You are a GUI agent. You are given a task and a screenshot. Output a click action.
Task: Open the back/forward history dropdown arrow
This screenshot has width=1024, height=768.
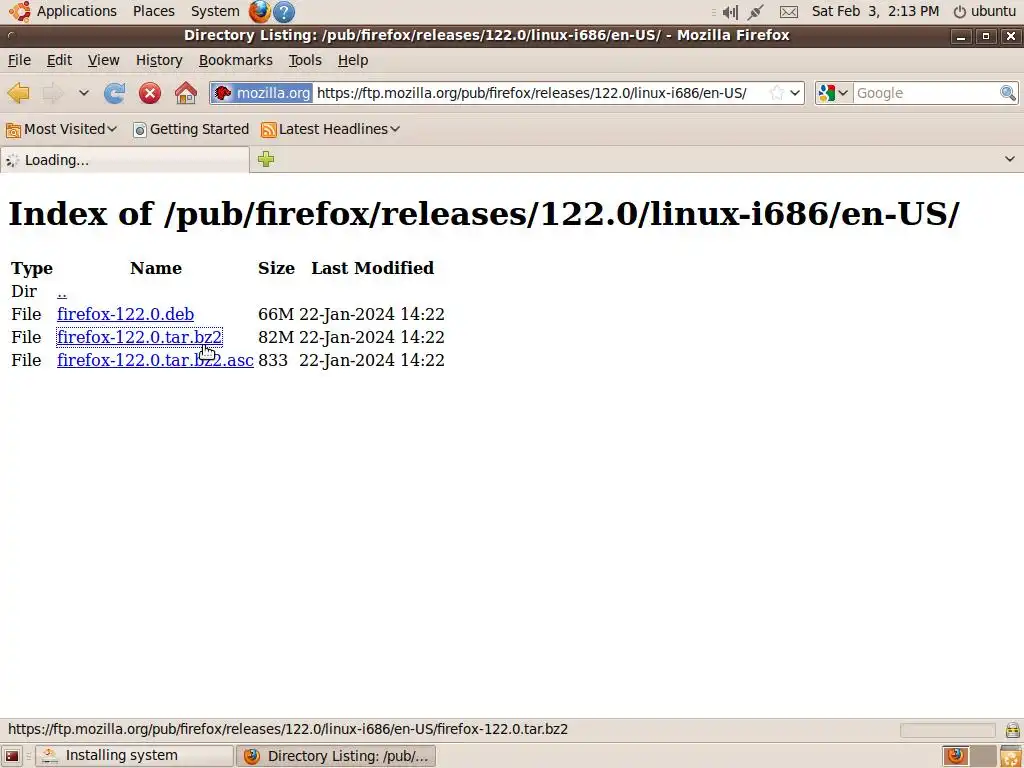click(84, 93)
